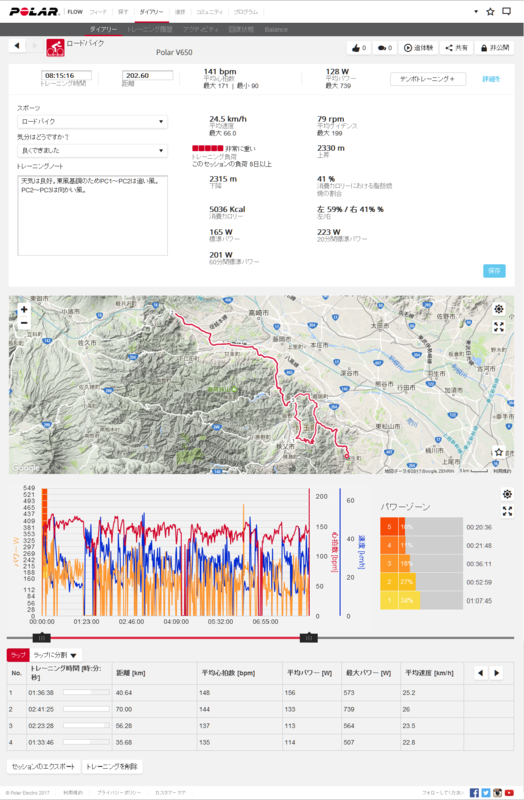This screenshot has width=524, height=800.
Task: Open the YouTube icon in footer
Action: click(509, 792)
